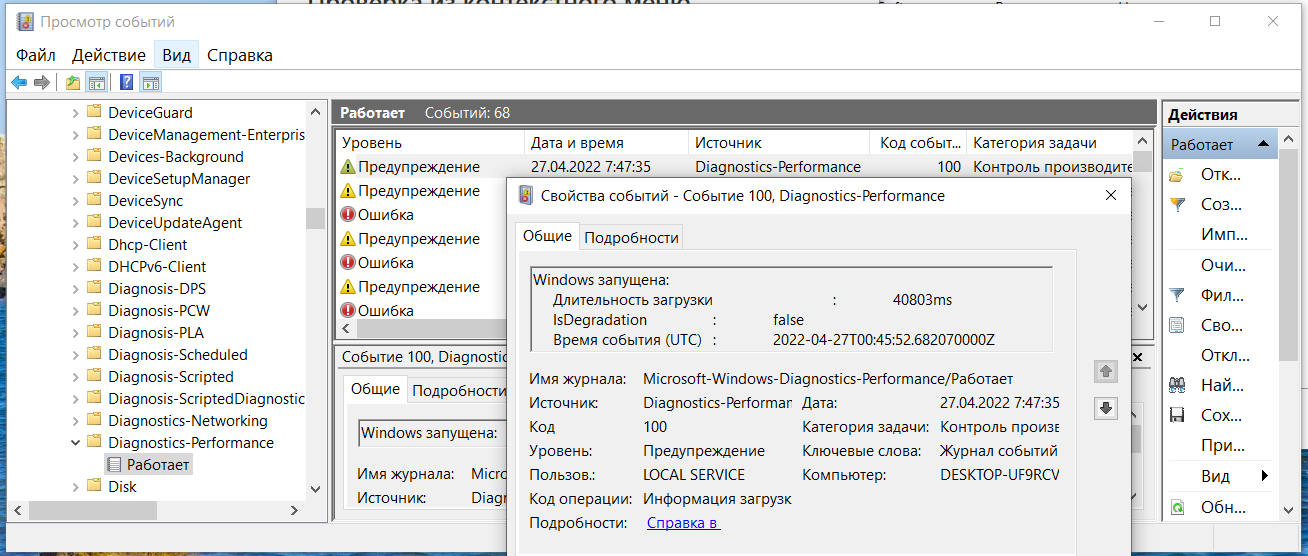
Task: Click the При... action in Actions pane
Action: (1221, 445)
